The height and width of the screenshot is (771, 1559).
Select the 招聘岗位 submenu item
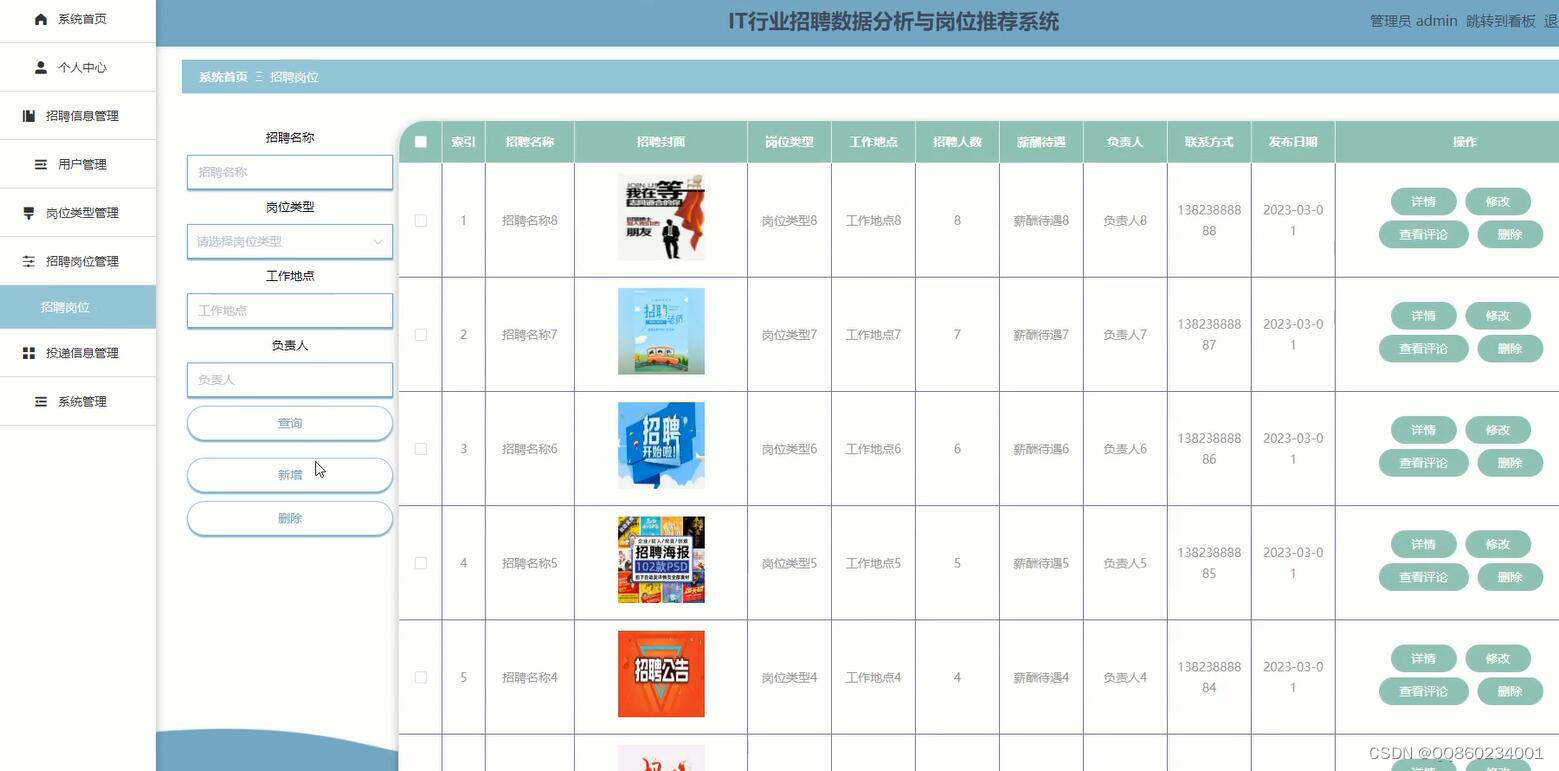[78, 307]
